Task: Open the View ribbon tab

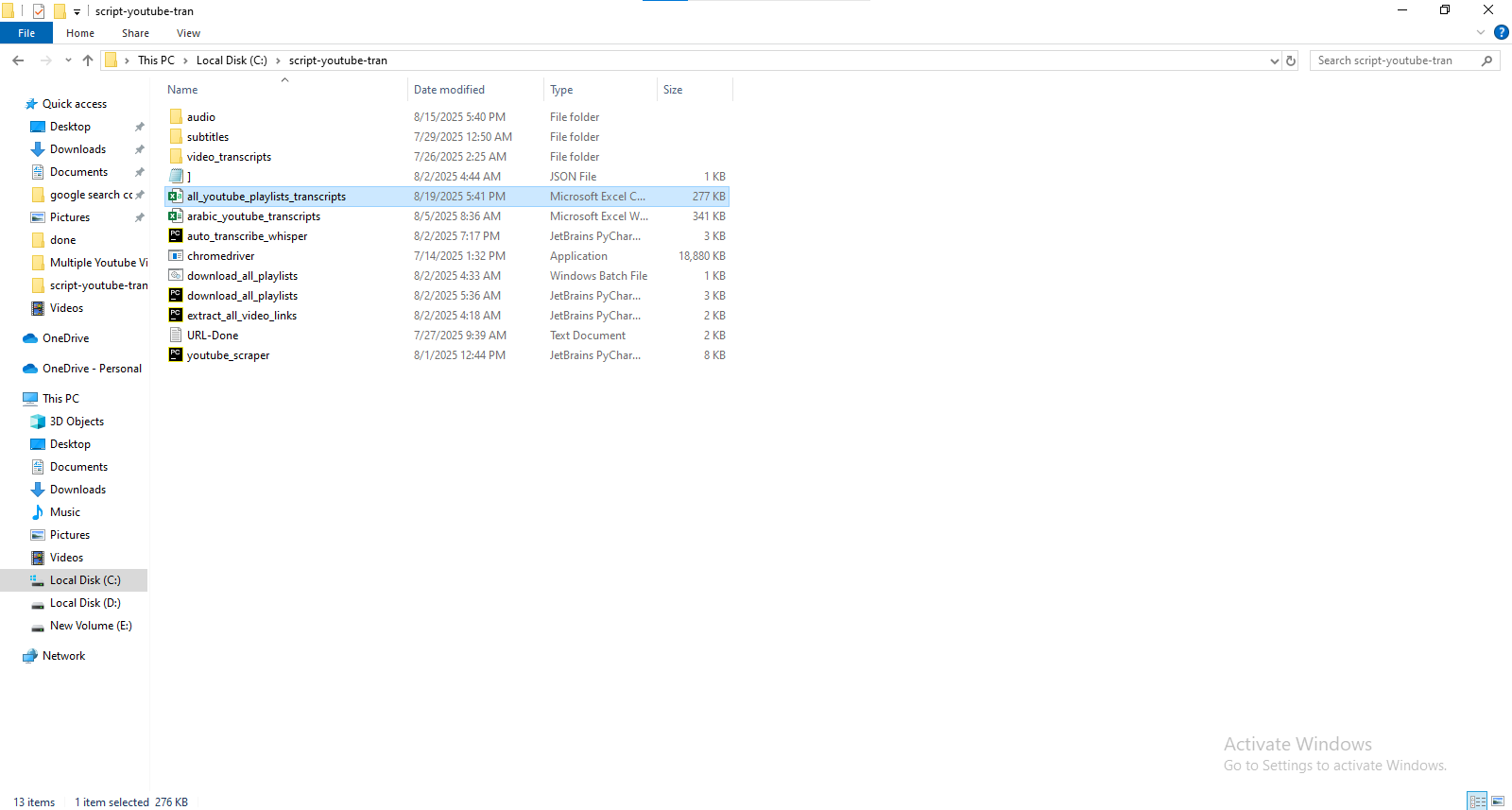Action: pyautogui.click(x=188, y=33)
